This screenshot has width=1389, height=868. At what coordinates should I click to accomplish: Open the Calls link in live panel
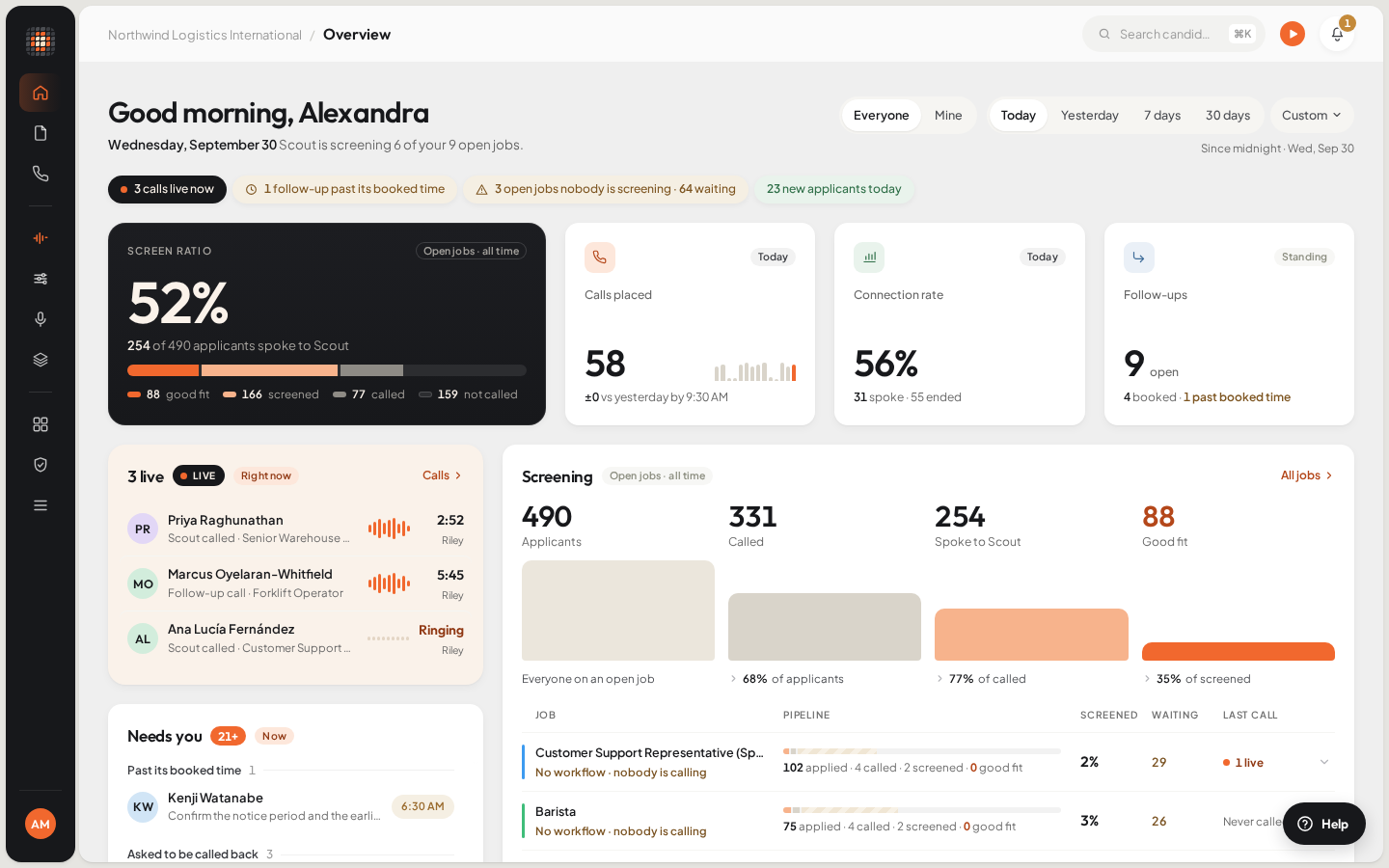pos(443,475)
